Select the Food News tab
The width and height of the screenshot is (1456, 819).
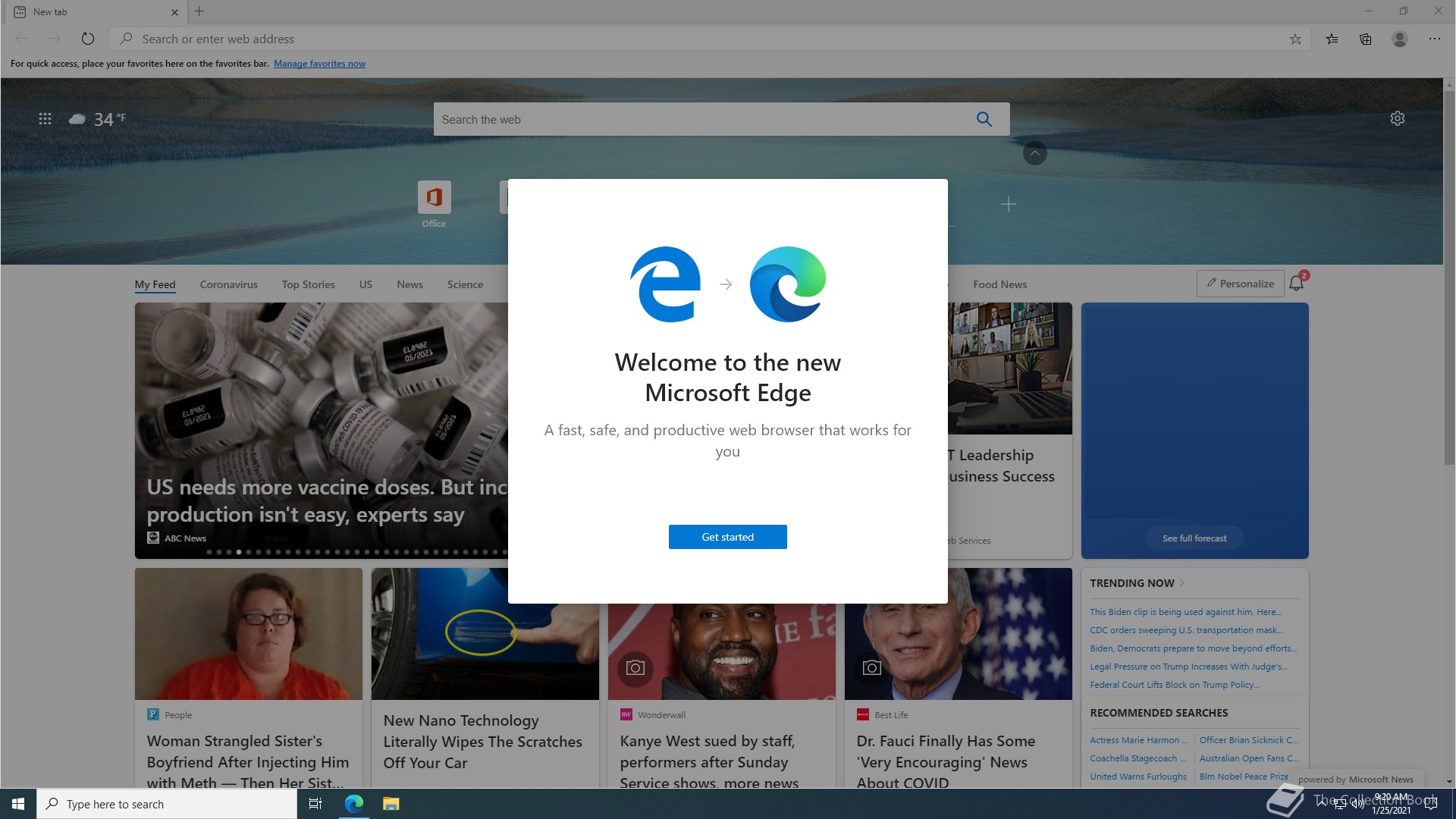[999, 284]
